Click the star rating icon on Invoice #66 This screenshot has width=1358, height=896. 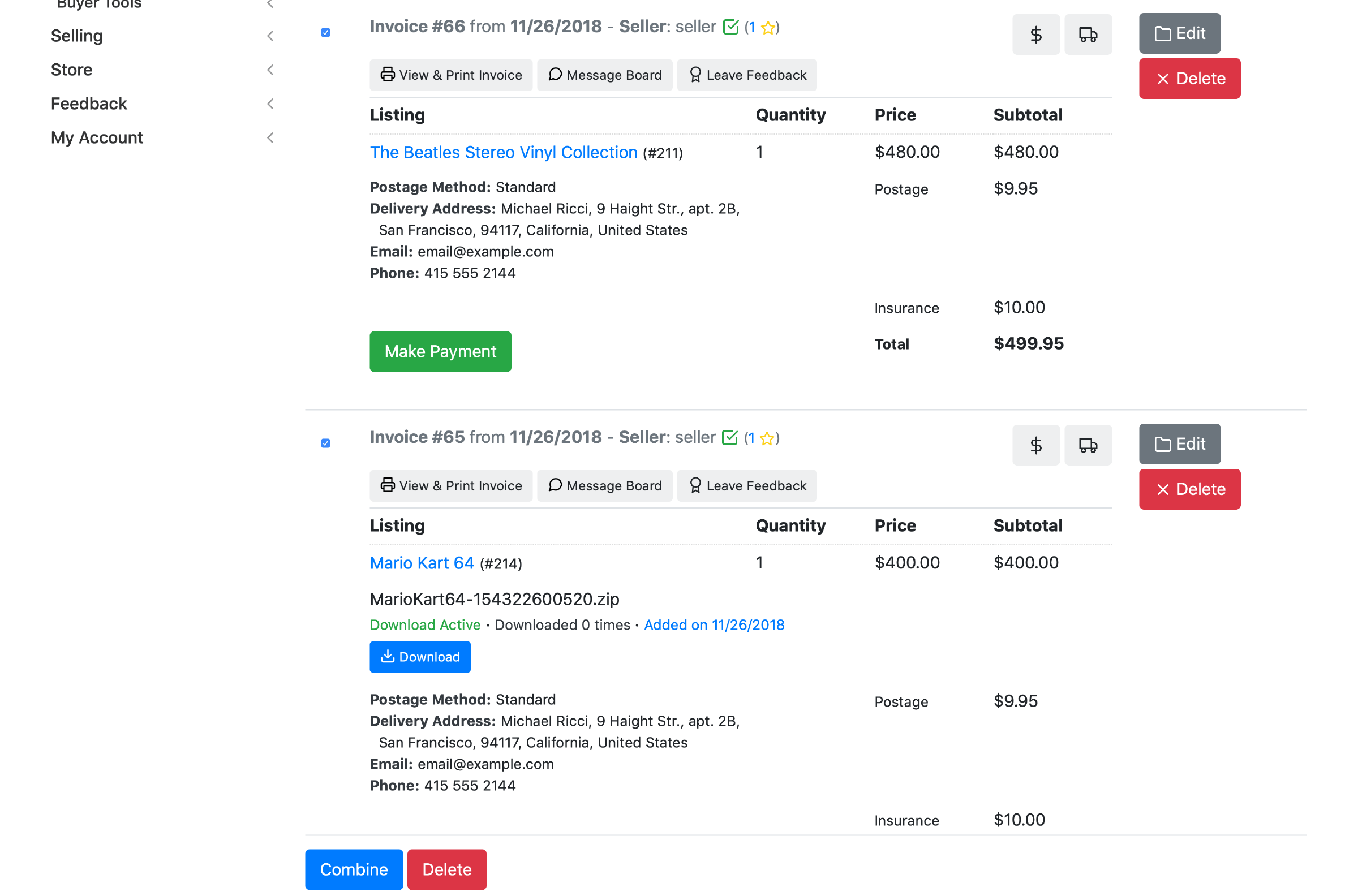[x=768, y=27]
